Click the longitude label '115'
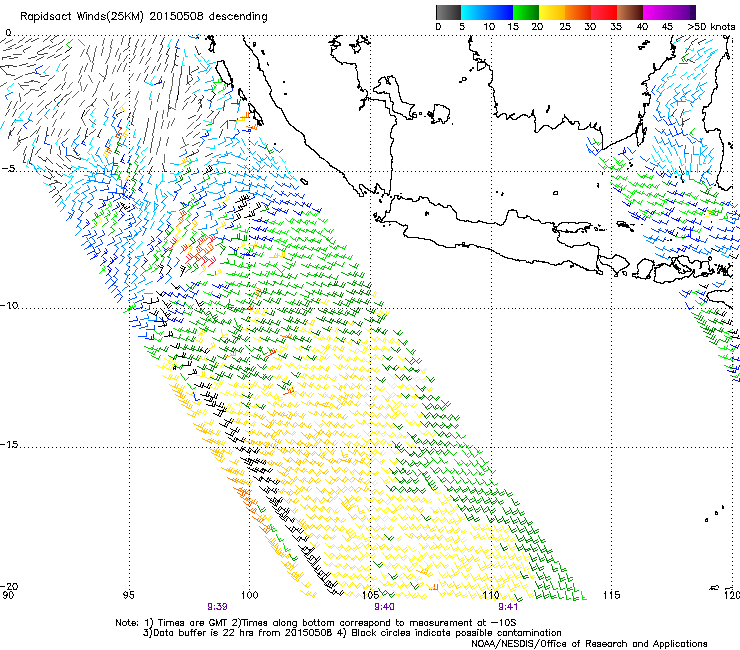740x650 pixels. click(612, 595)
